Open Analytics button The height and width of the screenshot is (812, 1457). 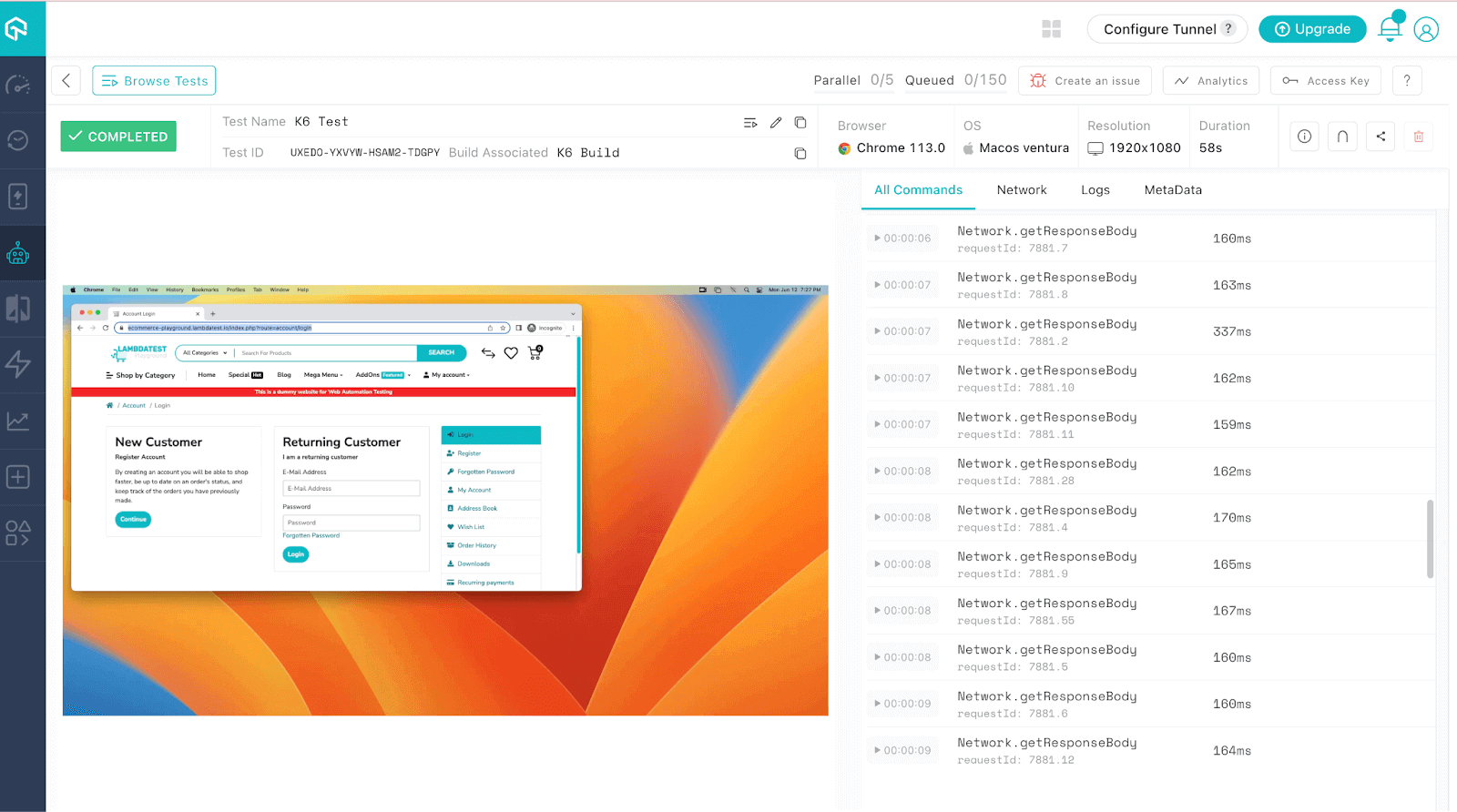coord(1211,80)
